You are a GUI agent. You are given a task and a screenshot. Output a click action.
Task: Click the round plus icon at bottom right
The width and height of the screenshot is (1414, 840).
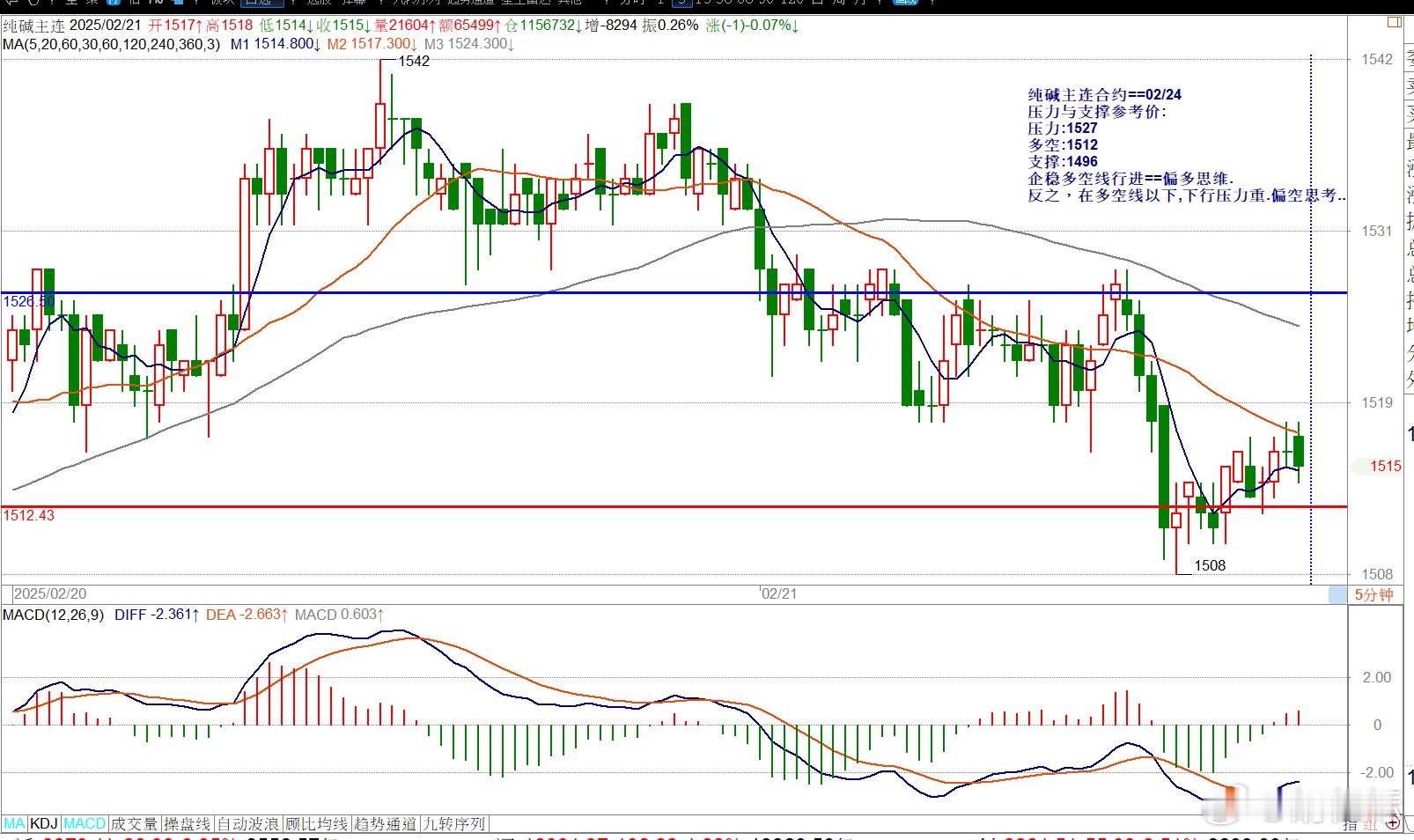point(1393,824)
